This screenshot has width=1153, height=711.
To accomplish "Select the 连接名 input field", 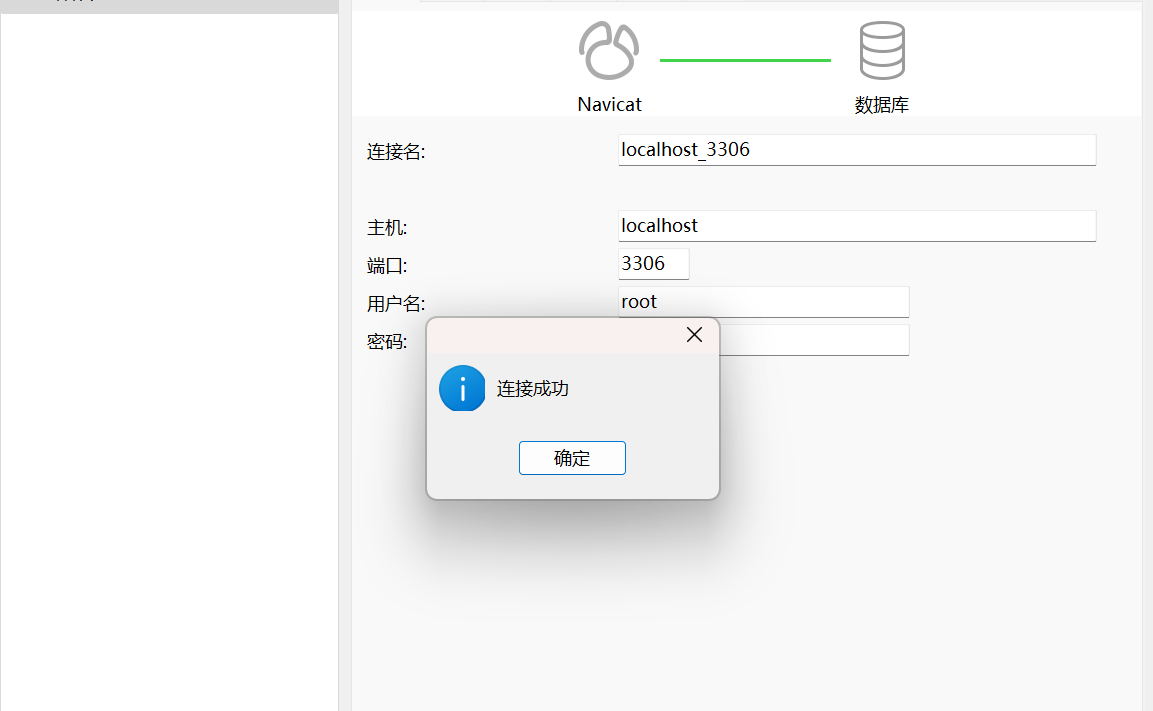I will tap(856, 149).
